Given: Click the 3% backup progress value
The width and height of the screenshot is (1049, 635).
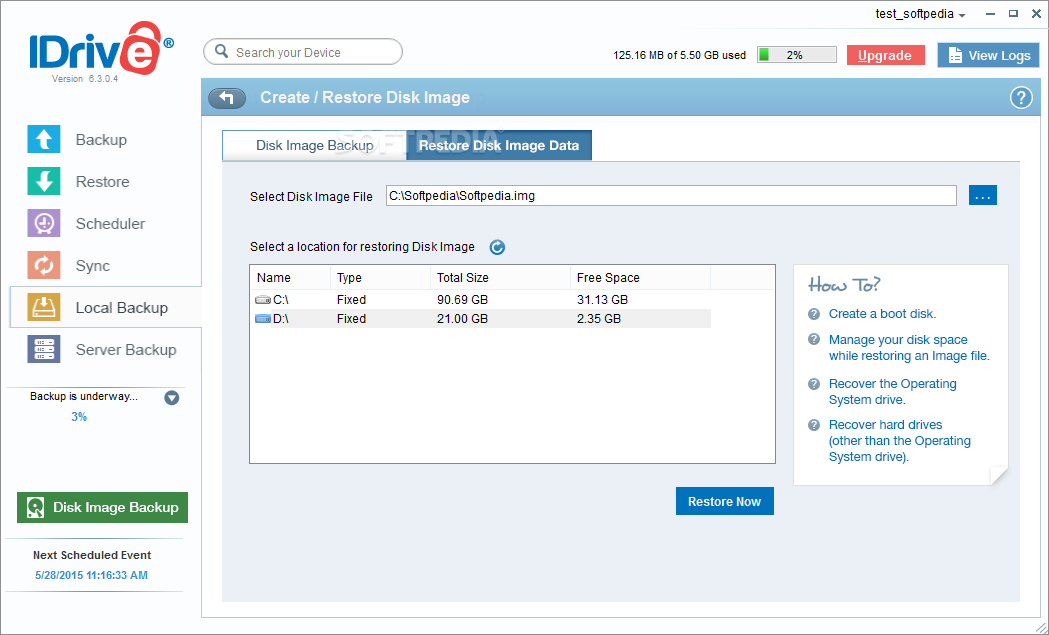Looking at the screenshot, I should (x=79, y=417).
